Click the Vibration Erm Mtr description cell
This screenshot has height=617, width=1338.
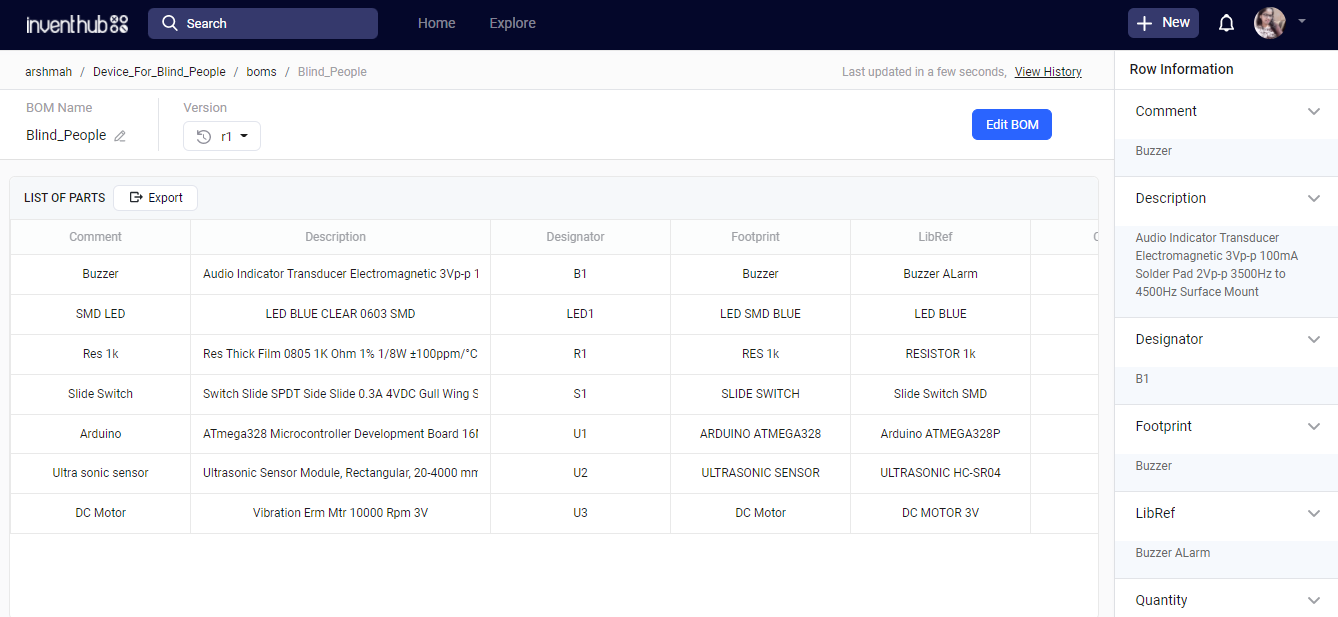tap(340, 513)
